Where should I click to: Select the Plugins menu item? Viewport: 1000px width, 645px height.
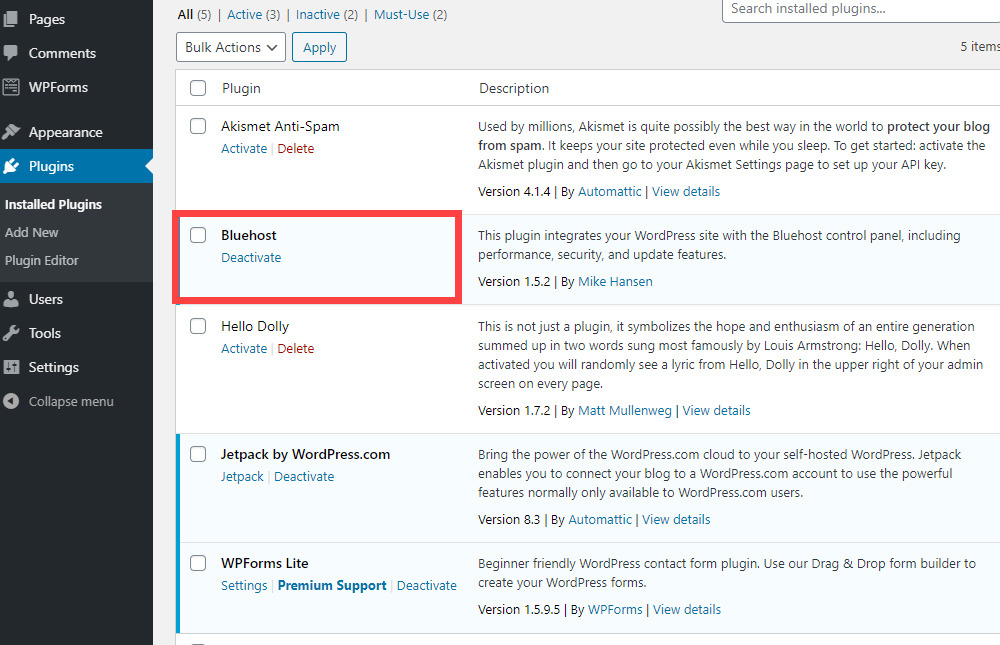tap(51, 166)
